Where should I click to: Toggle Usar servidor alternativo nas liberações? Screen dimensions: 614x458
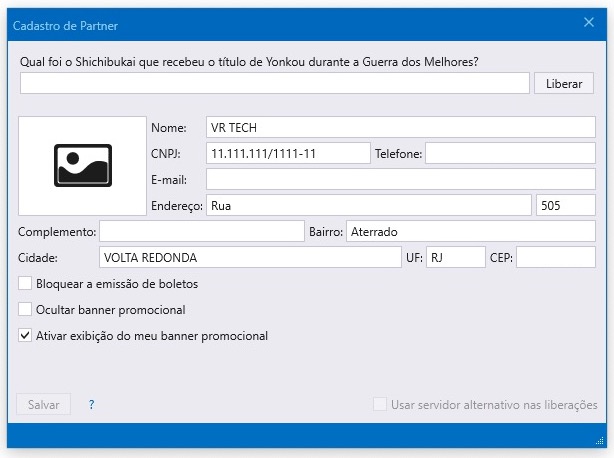pyautogui.click(x=380, y=405)
